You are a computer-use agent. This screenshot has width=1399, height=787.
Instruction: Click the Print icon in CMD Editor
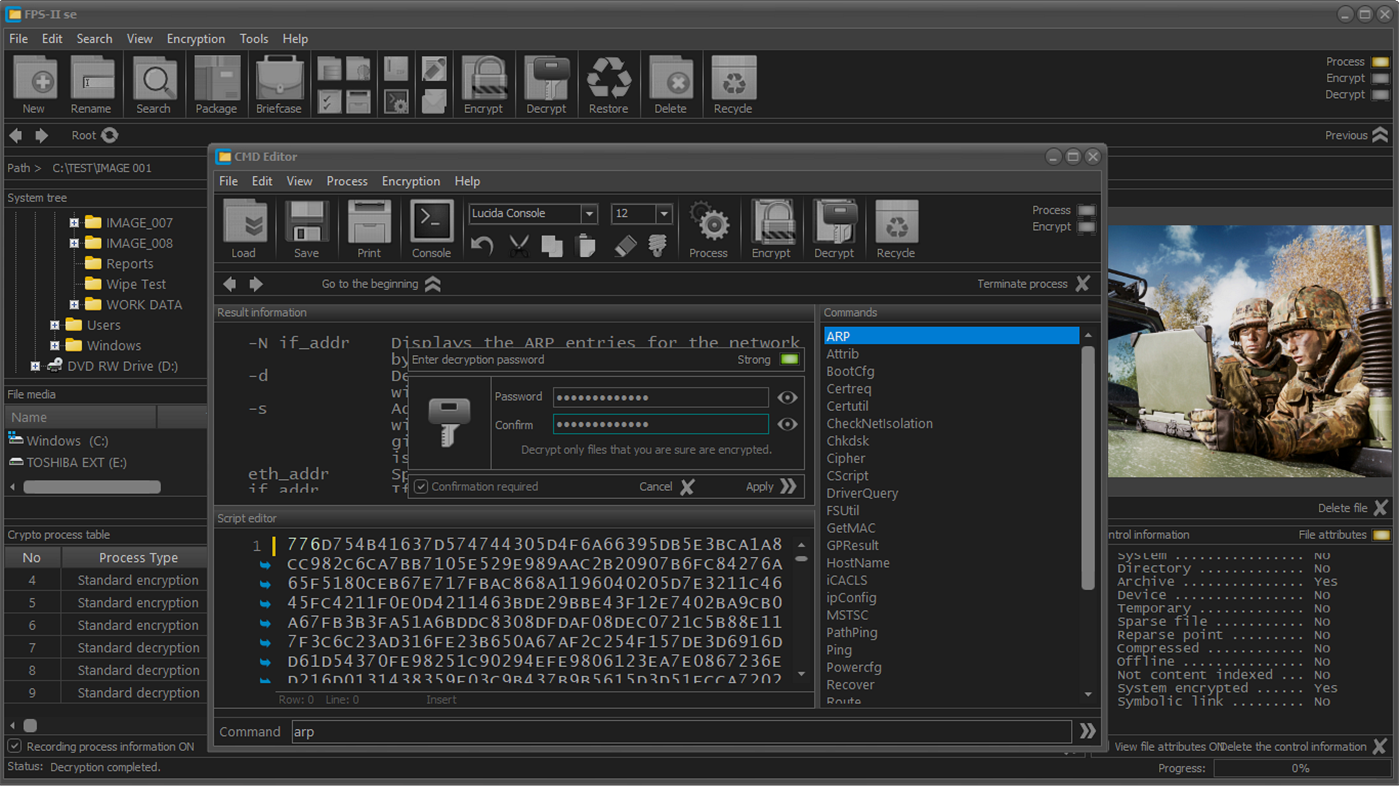coord(368,227)
